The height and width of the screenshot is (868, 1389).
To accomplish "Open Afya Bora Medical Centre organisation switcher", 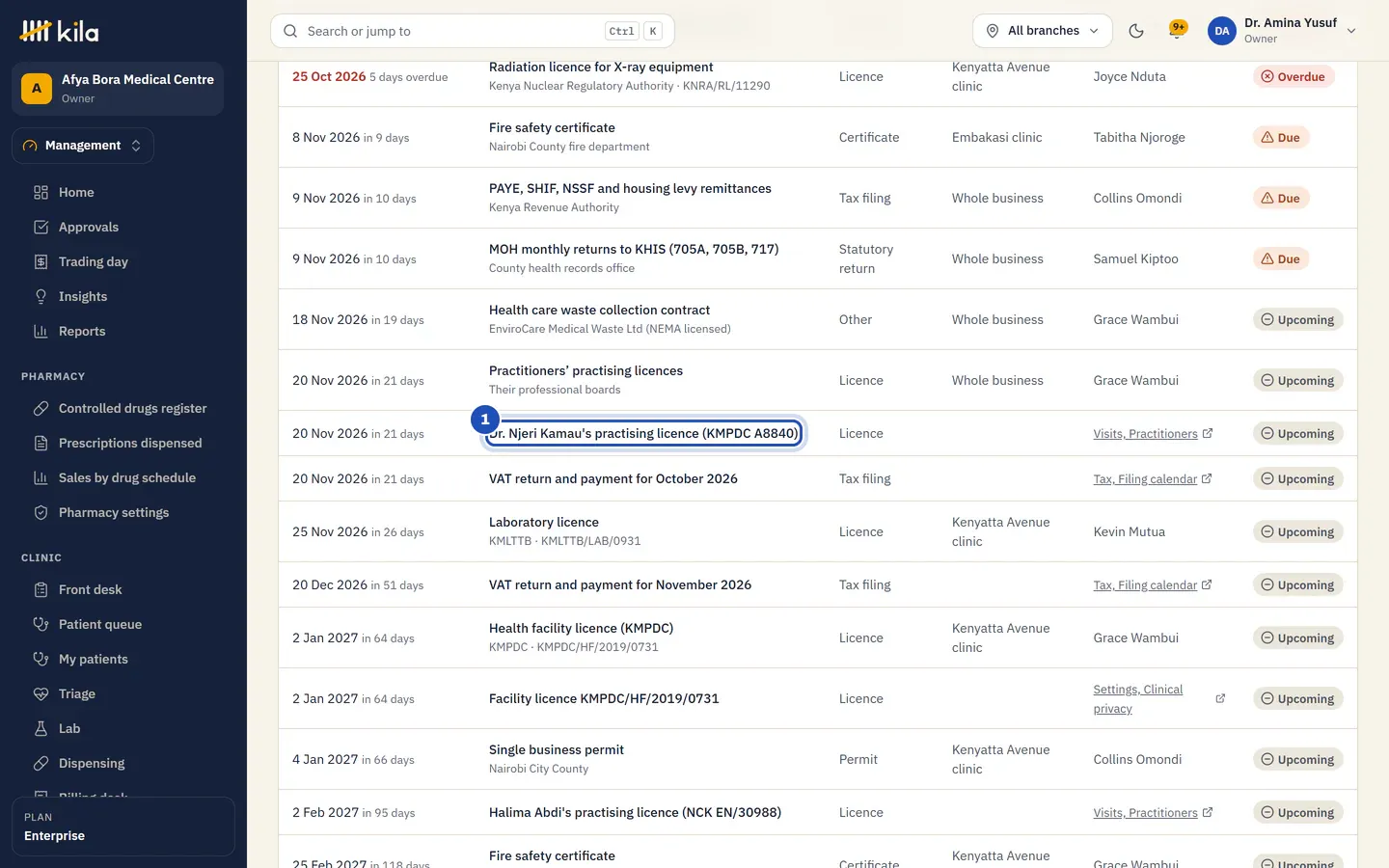I will [x=118, y=89].
